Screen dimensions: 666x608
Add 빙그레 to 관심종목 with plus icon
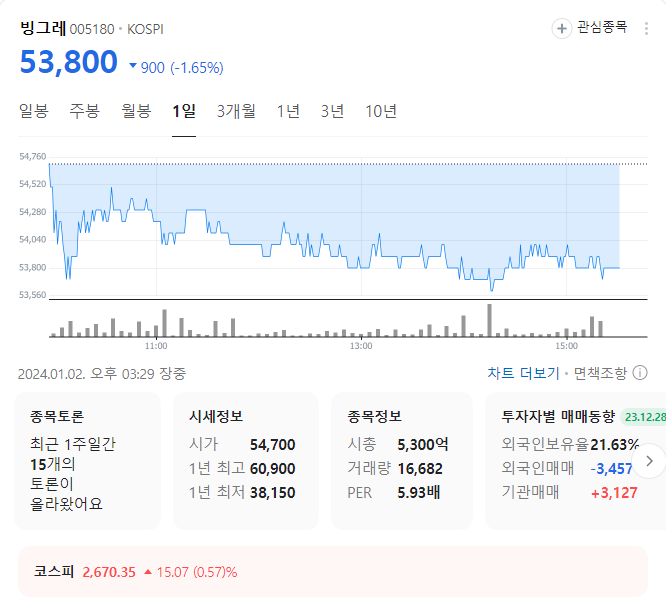point(562,28)
